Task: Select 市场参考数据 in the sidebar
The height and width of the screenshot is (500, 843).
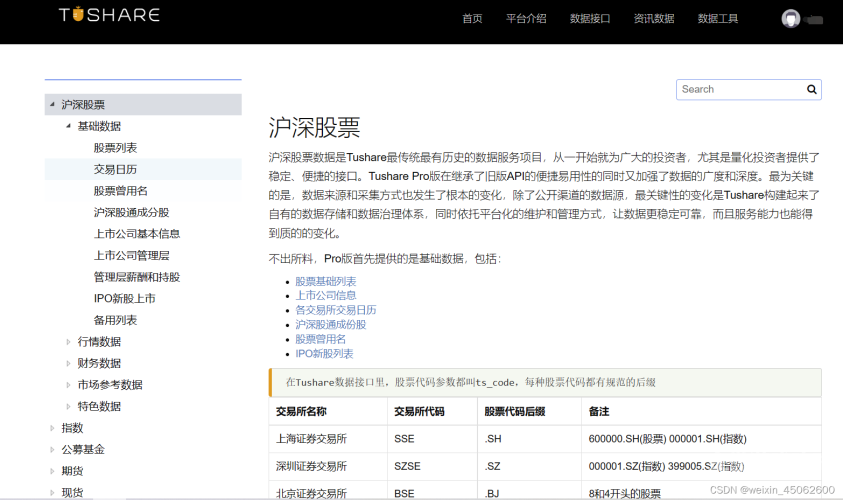Action: coord(110,384)
